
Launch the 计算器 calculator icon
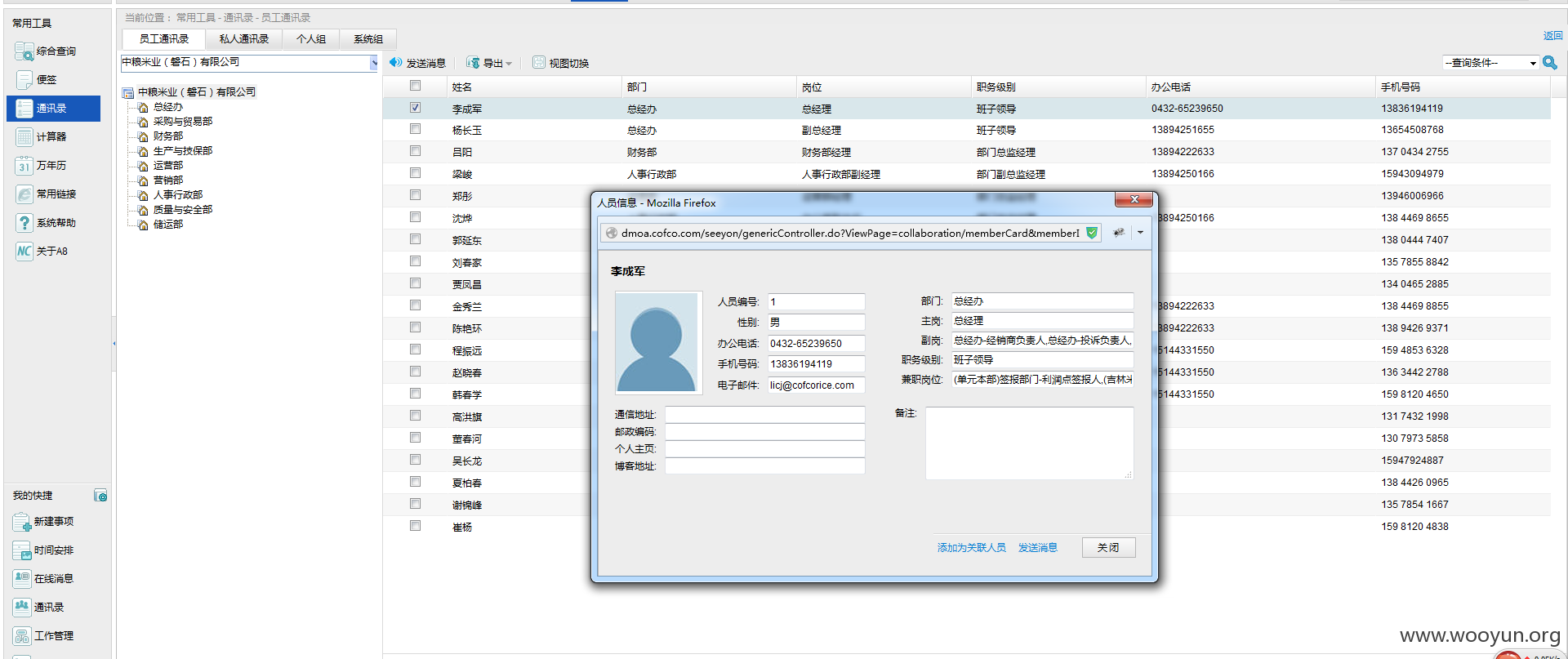coord(24,137)
